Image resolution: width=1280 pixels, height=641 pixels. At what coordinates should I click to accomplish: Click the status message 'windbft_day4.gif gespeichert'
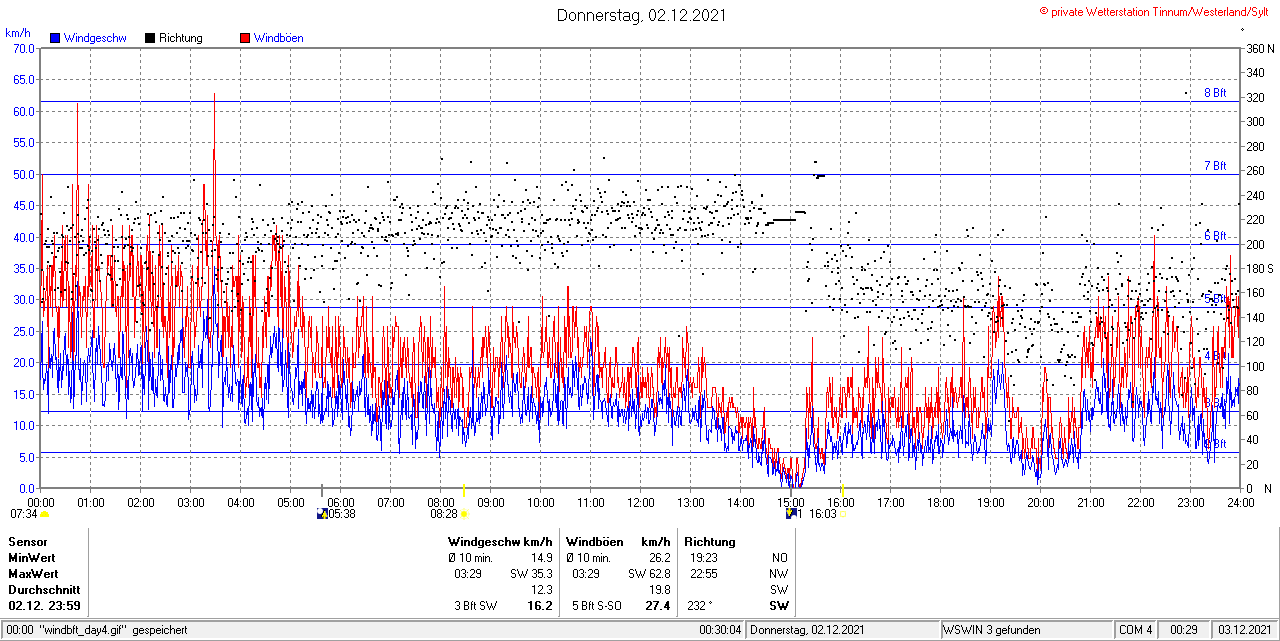coord(112,630)
